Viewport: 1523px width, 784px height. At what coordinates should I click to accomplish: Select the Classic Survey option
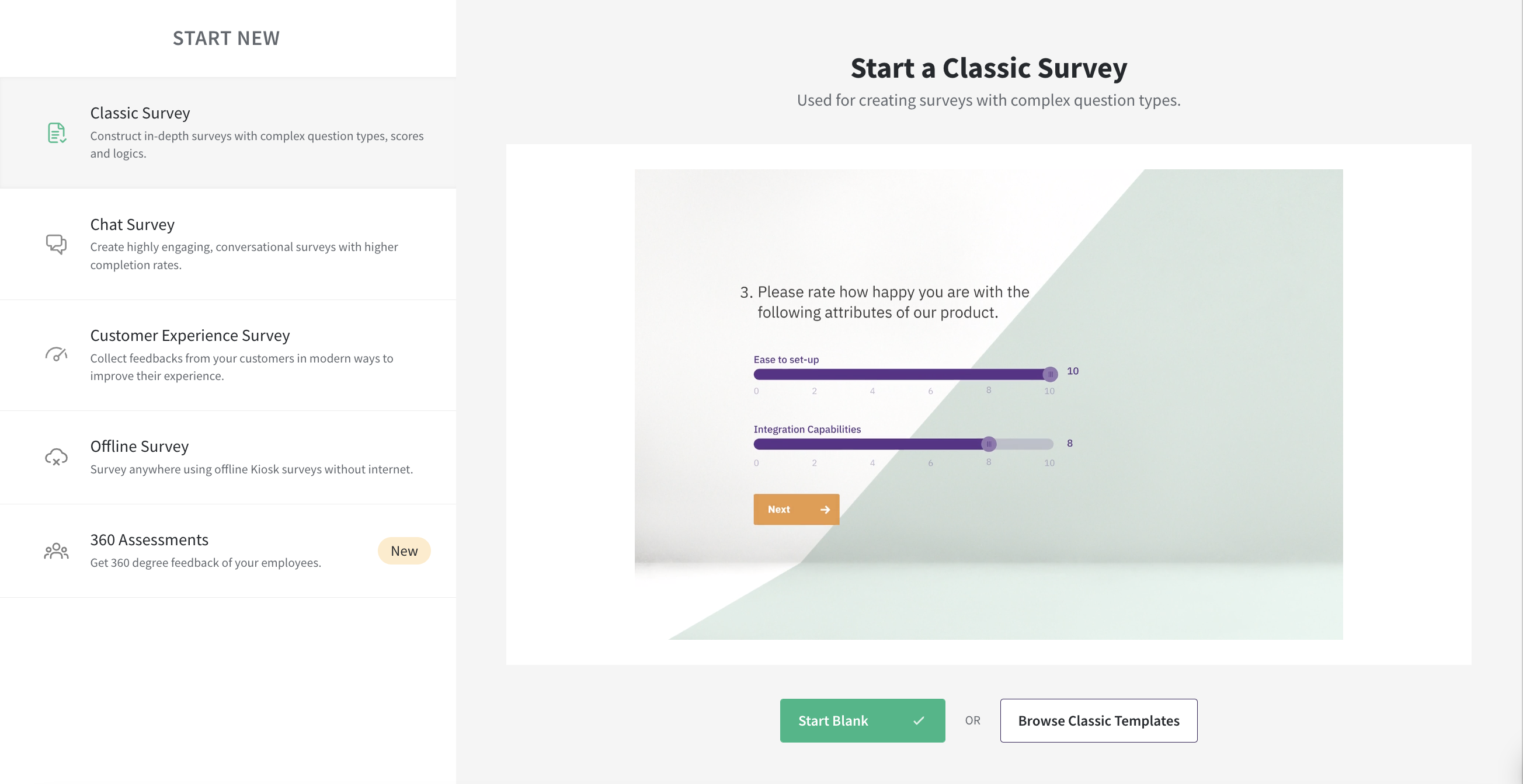tap(228, 133)
